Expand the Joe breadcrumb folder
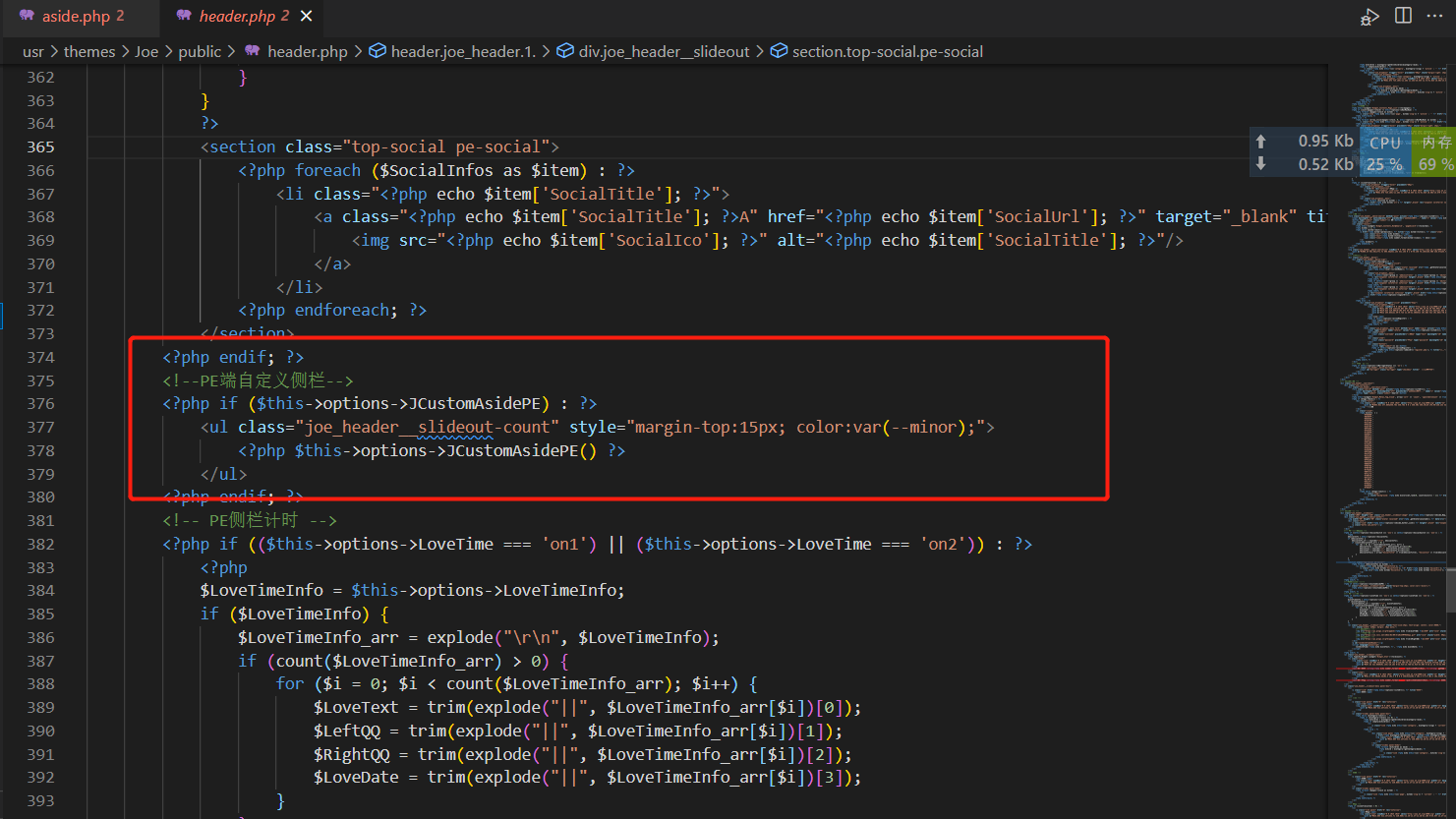Screen dimensions: 1456x819 coord(146,51)
